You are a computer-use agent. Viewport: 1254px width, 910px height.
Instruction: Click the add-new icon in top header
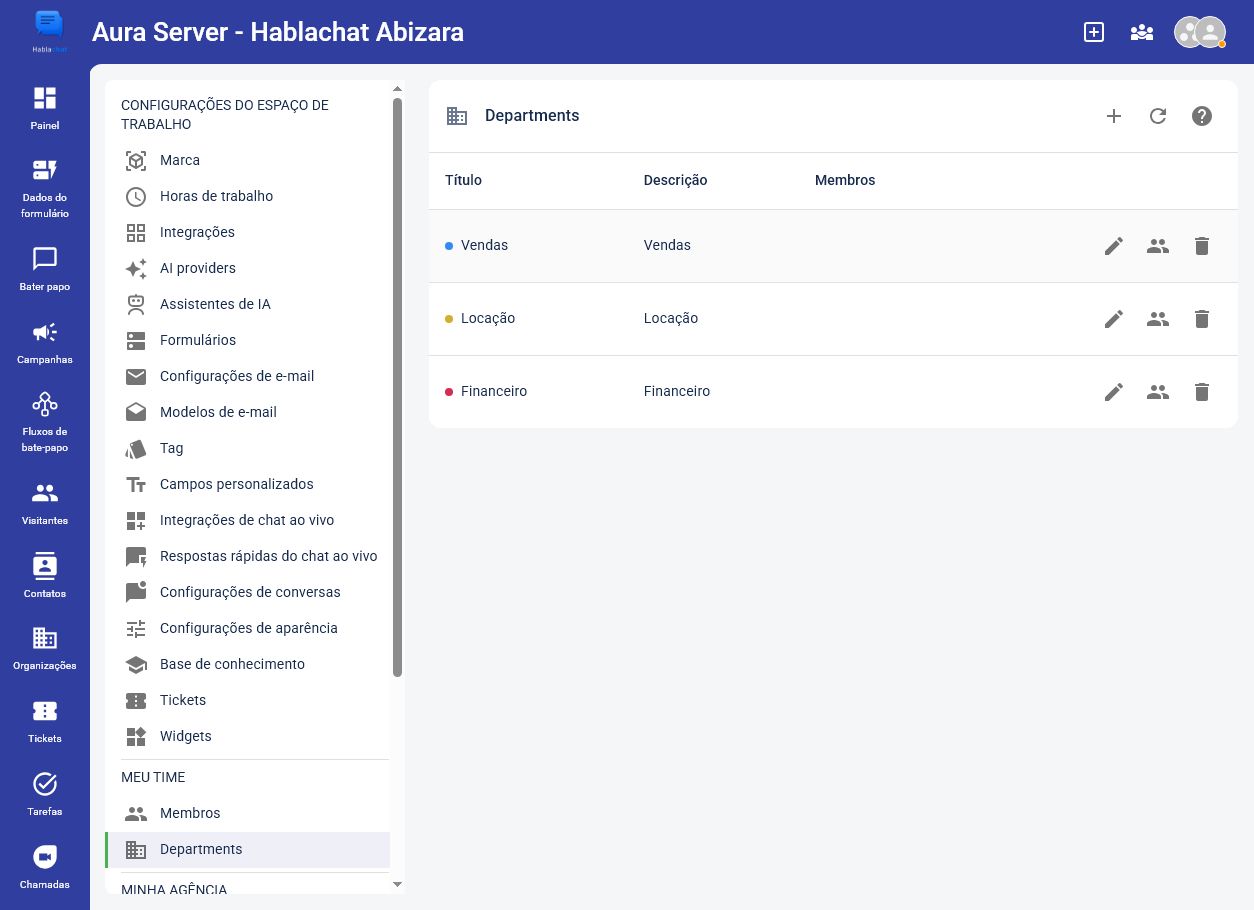[x=1094, y=32]
